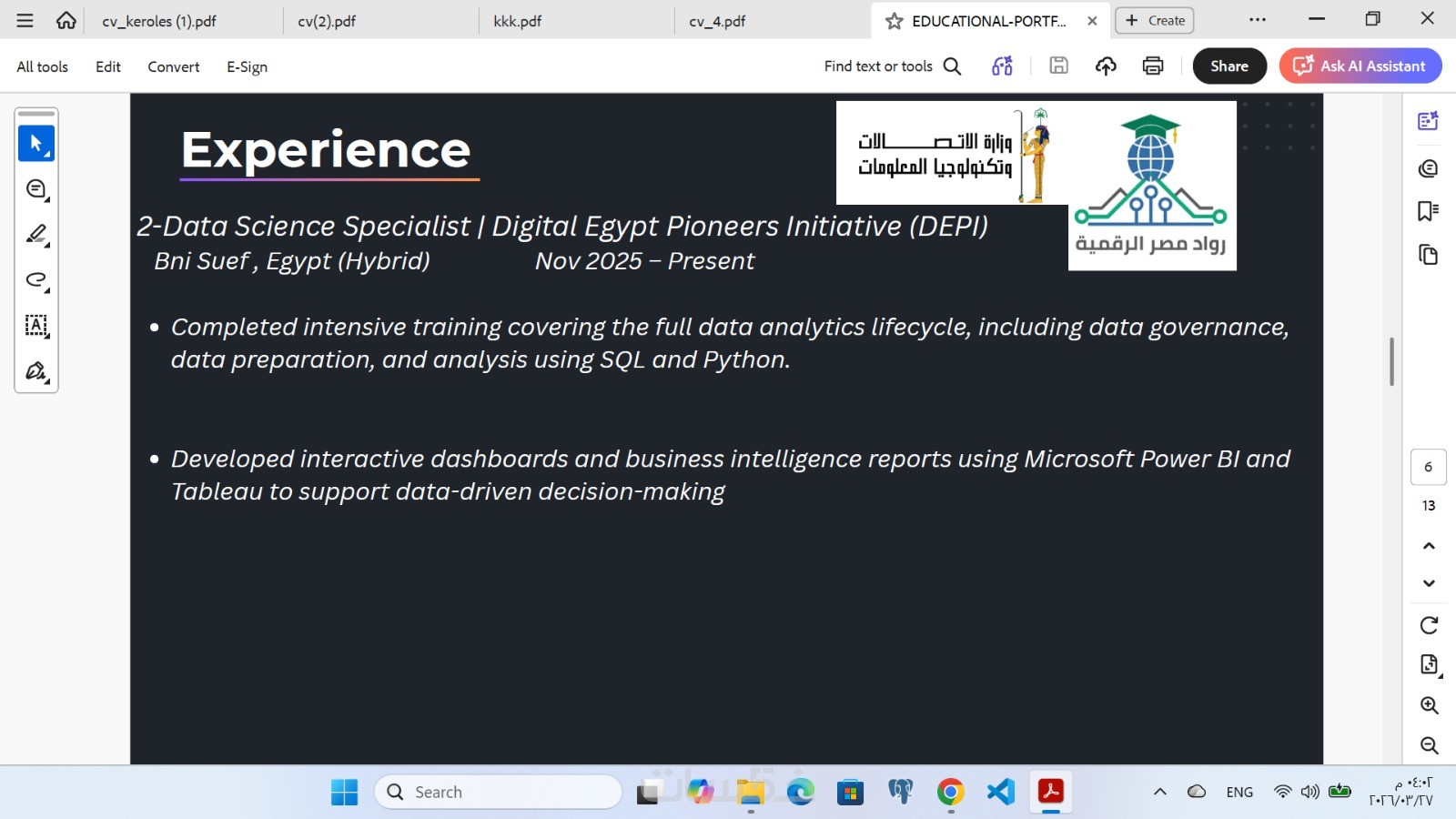This screenshot has height=819, width=1456.
Task: Click the search magnifier icon
Action: 952,66
